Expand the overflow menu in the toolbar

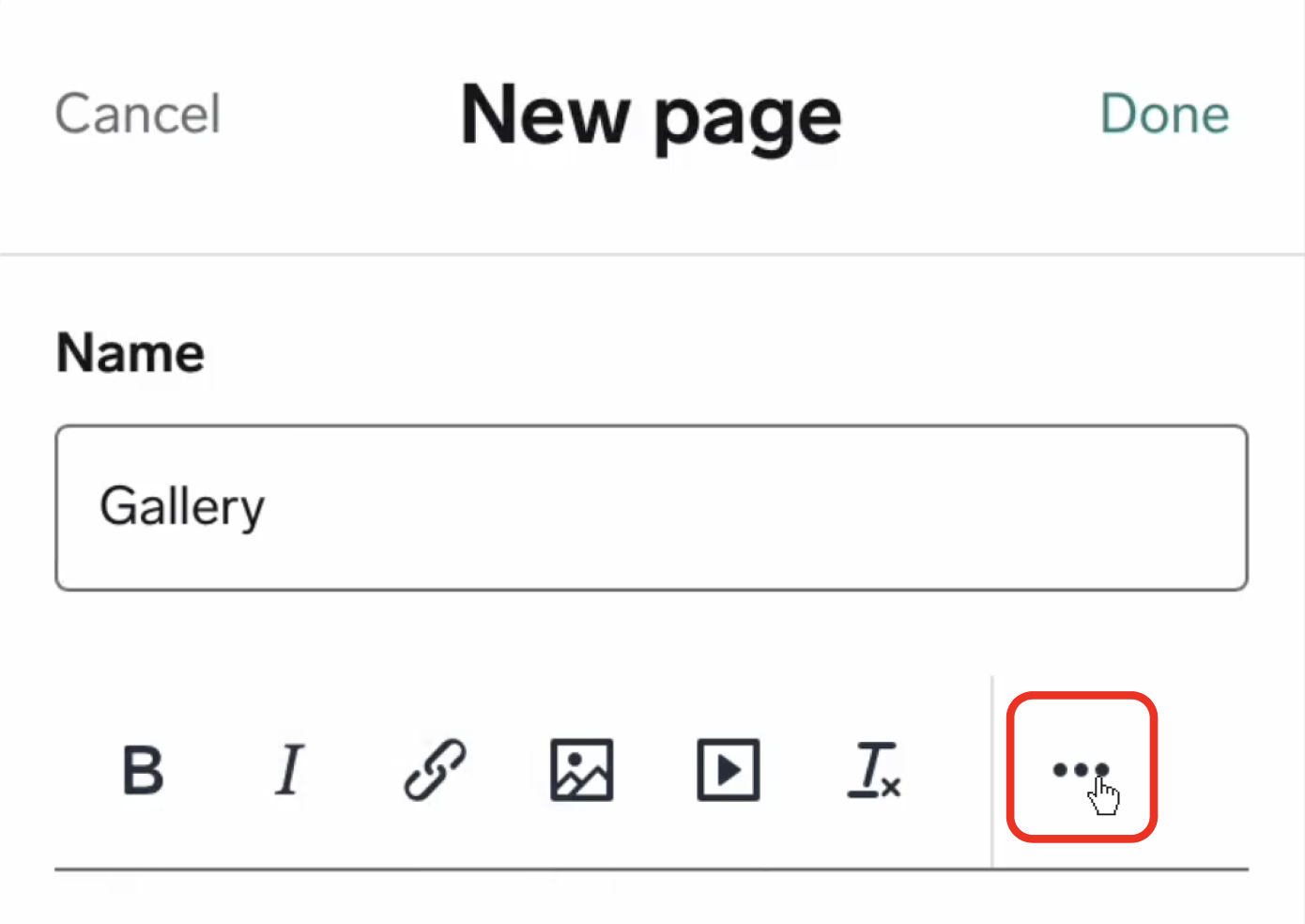[x=1081, y=769]
